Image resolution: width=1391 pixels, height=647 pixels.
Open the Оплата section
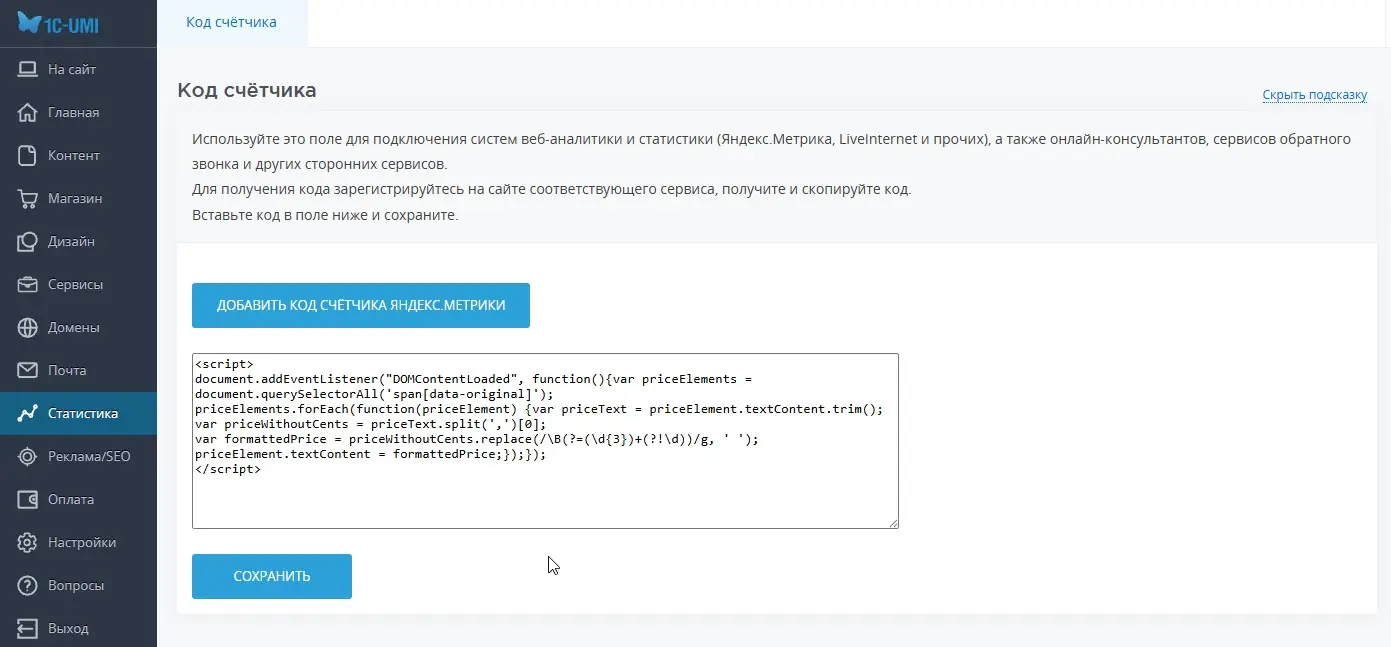(x=78, y=499)
